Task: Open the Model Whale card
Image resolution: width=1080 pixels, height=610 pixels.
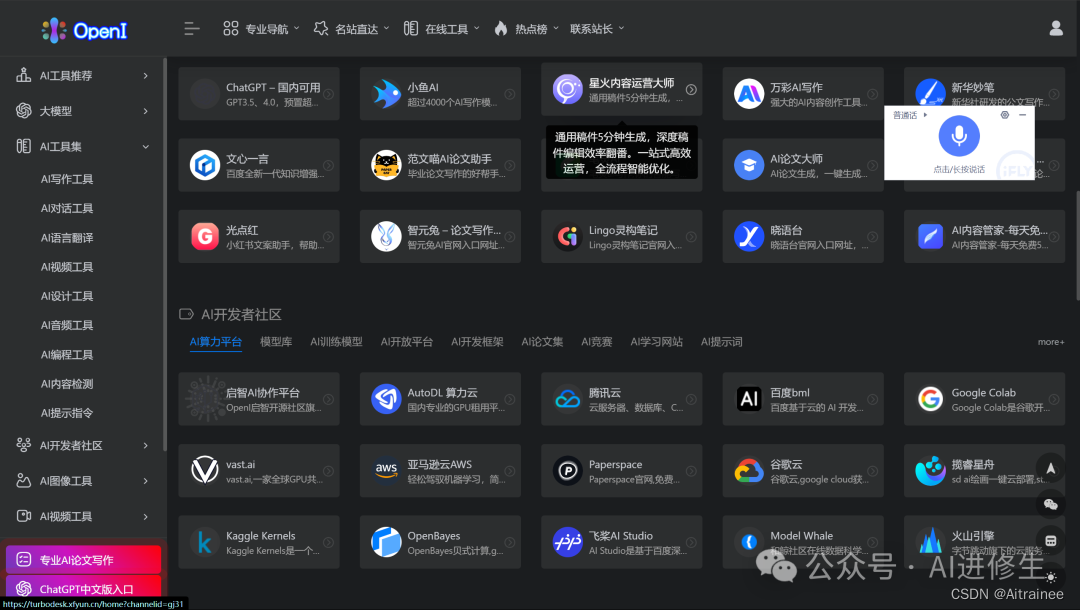Action: tap(803, 543)
